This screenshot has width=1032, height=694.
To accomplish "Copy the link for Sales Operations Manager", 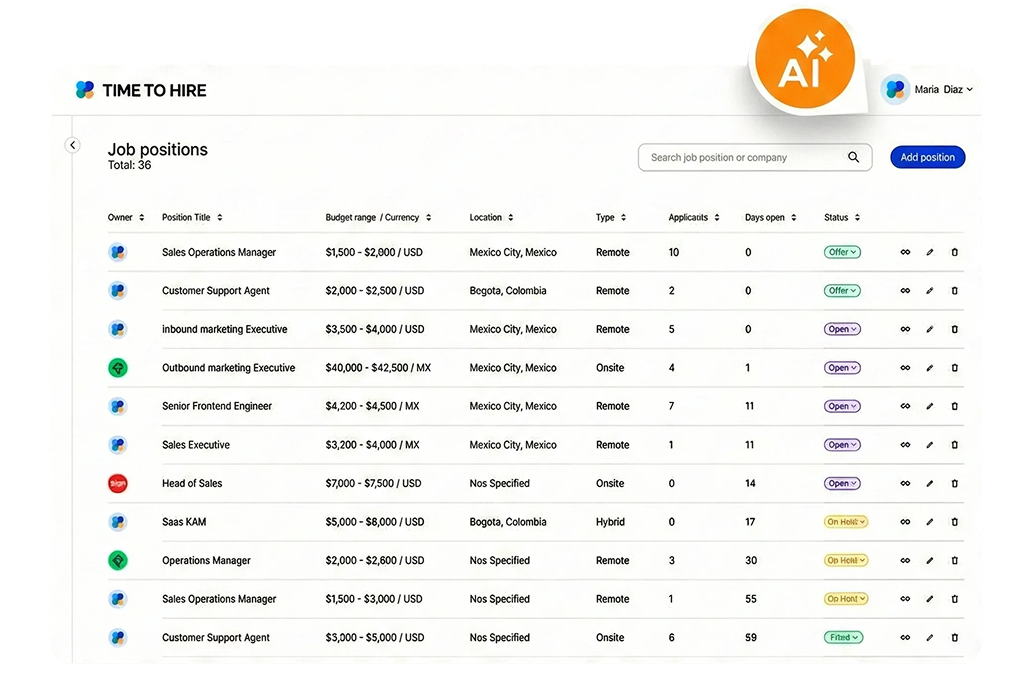I will click(905, 252).
